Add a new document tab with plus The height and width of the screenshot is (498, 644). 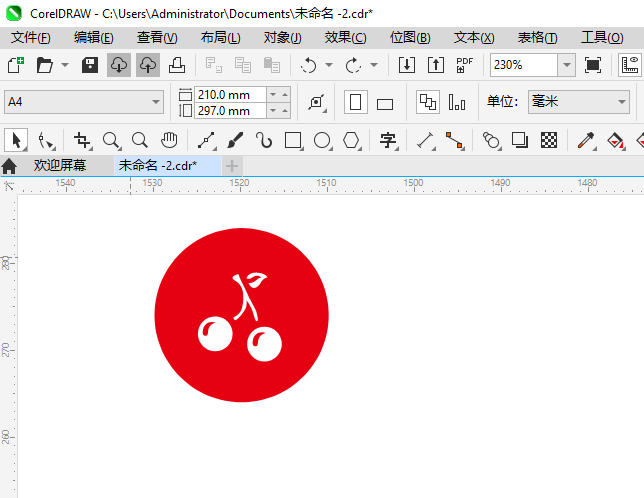pos(232,166)
